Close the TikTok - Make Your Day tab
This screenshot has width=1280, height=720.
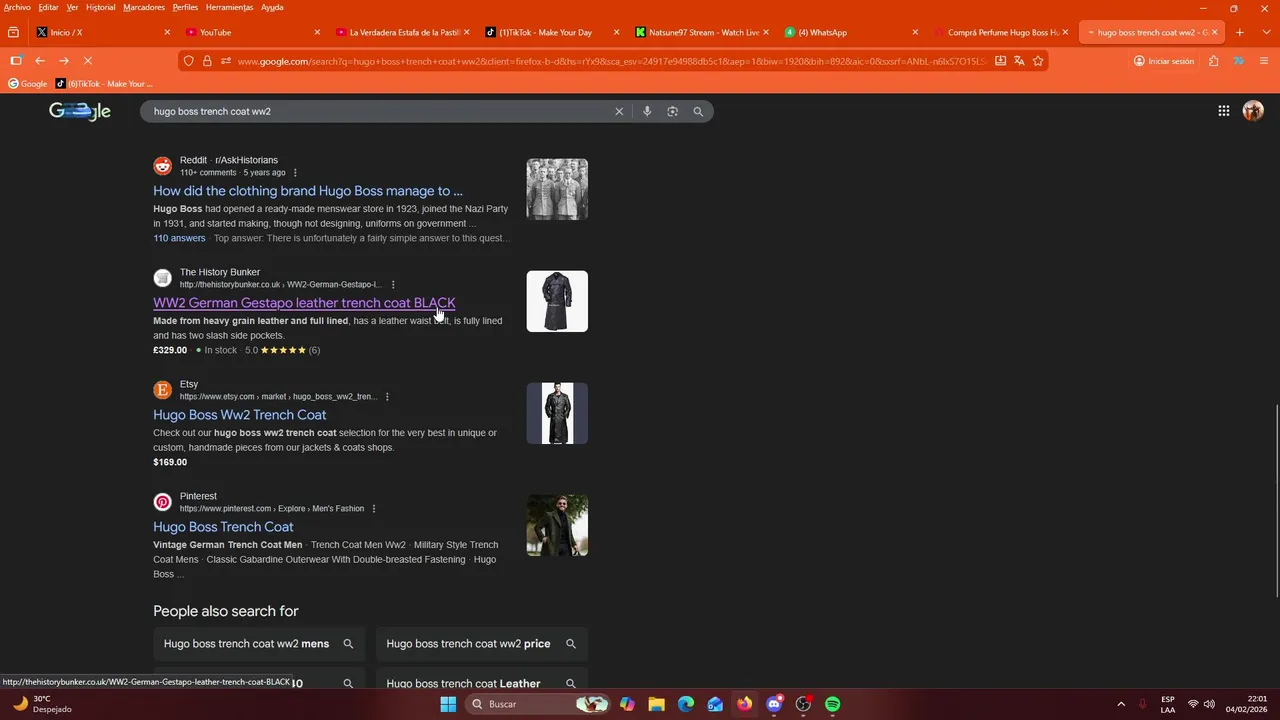[x=616, y=32]
